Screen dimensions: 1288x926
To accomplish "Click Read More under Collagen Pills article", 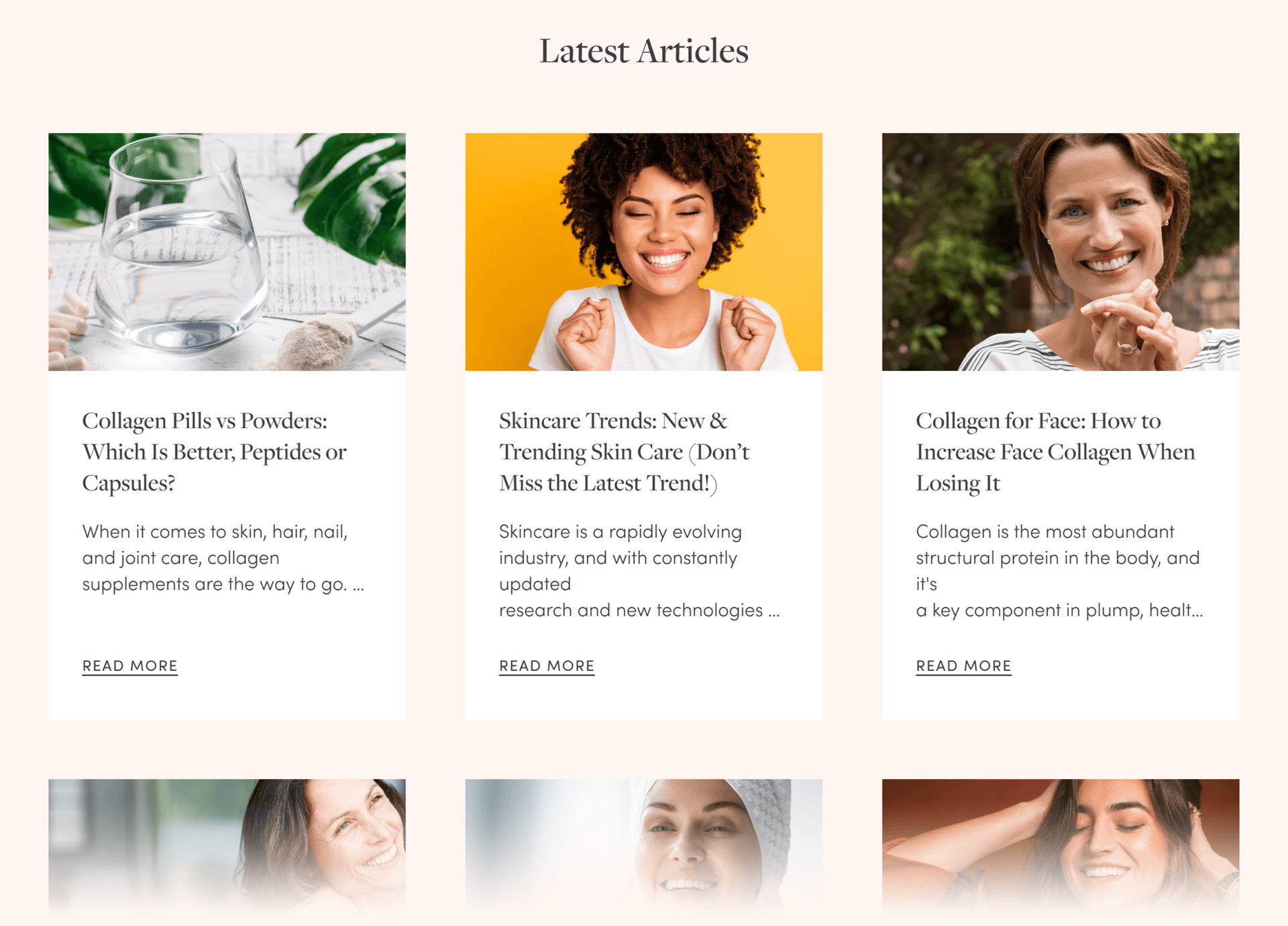I will pyautogui.click(x=129, y=666).
